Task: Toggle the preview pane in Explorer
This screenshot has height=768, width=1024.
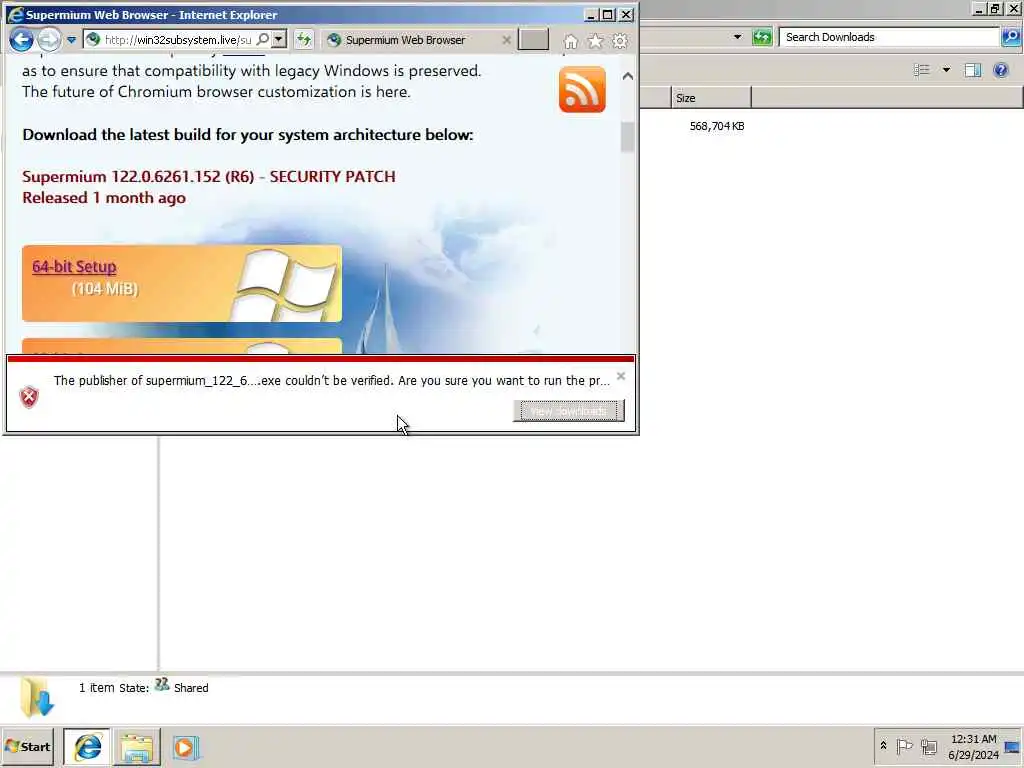Action: coord(972,70)
